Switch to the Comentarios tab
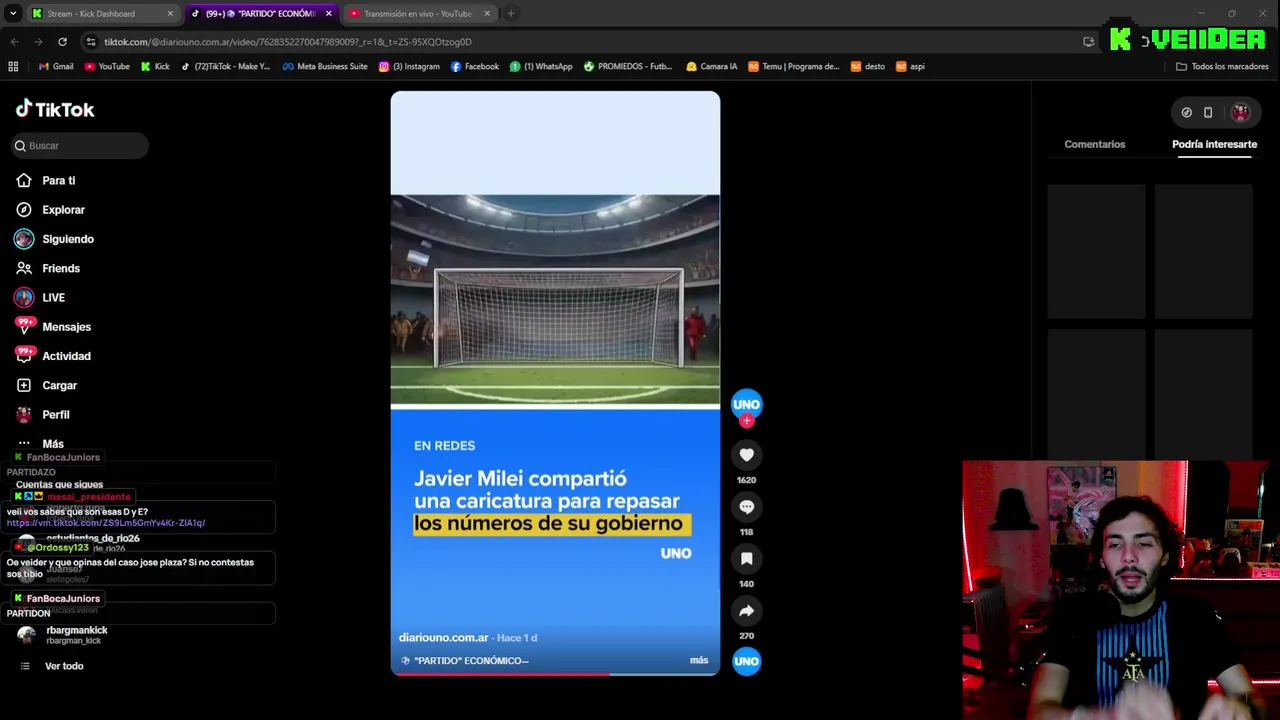Image resolution: width=1280 pixels, height=720 pixels. [x=1094, y=144]
